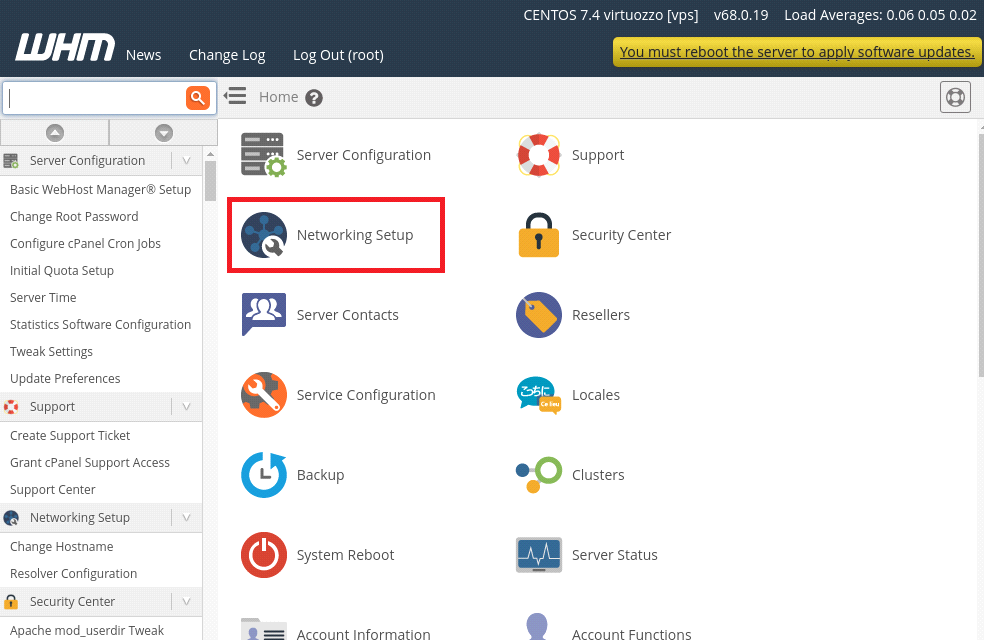Screen dimensions: 984x640
Task: Collapse the sidebar Server Configuration section chevron
Action: coord(186,161)
